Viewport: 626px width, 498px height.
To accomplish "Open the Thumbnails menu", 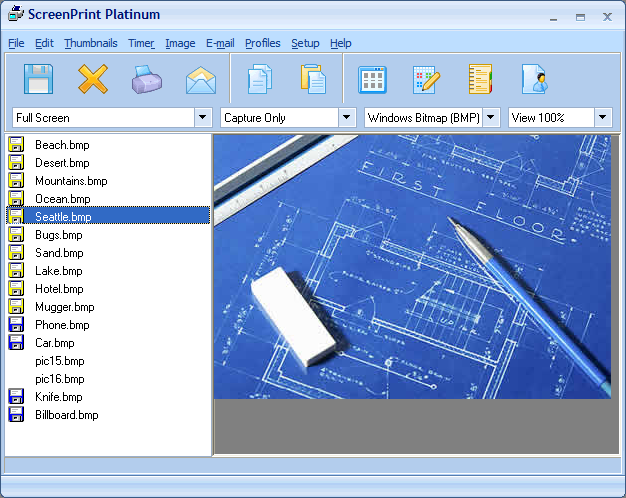I will pyautogui.click(x=91, y=43).
